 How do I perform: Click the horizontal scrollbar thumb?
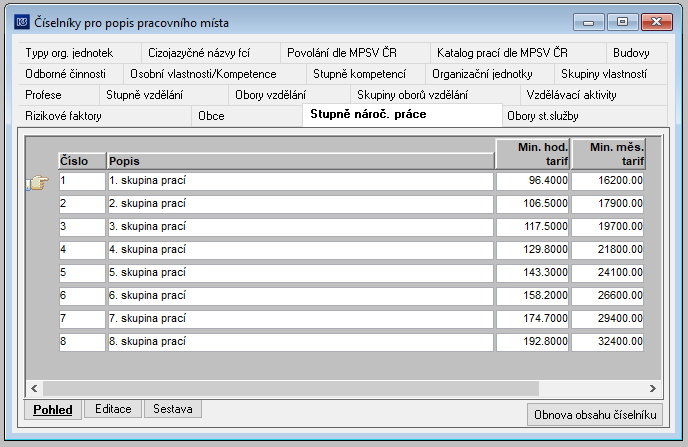(x=290, y=388)
